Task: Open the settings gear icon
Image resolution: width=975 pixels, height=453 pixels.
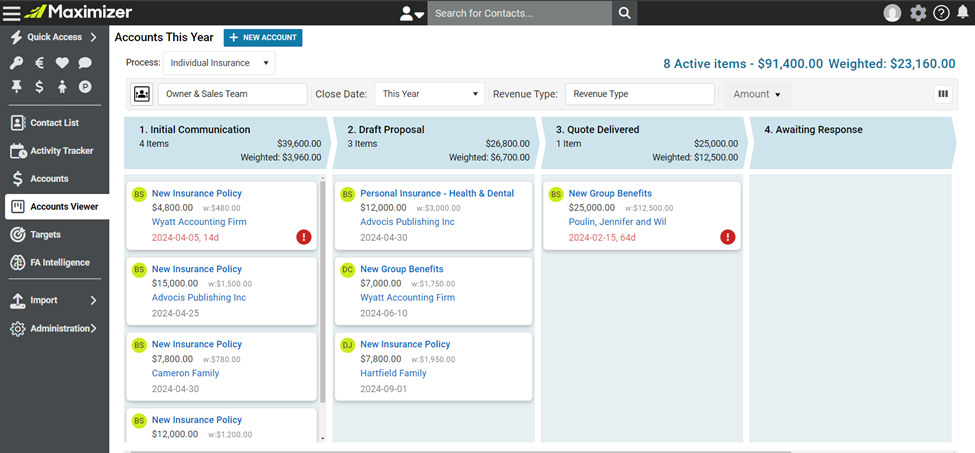Action: (918, 12)
